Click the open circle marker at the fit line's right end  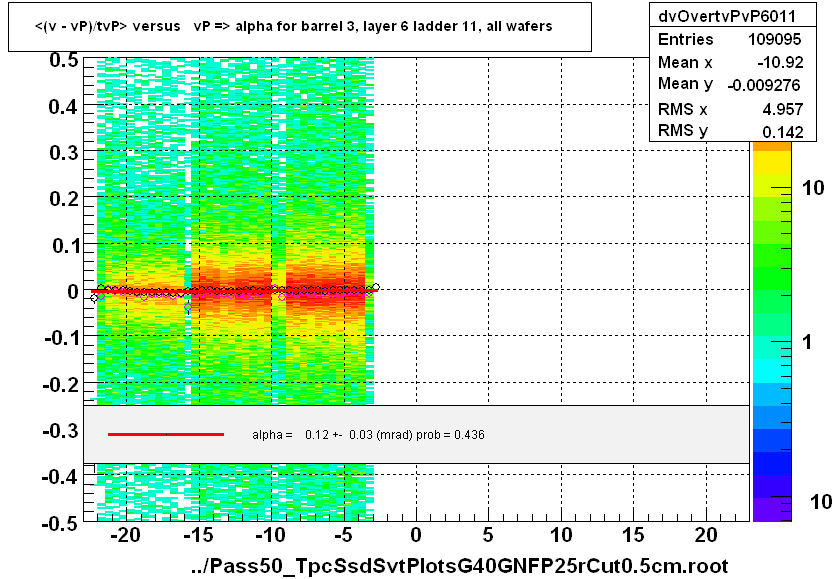[376, 287]
